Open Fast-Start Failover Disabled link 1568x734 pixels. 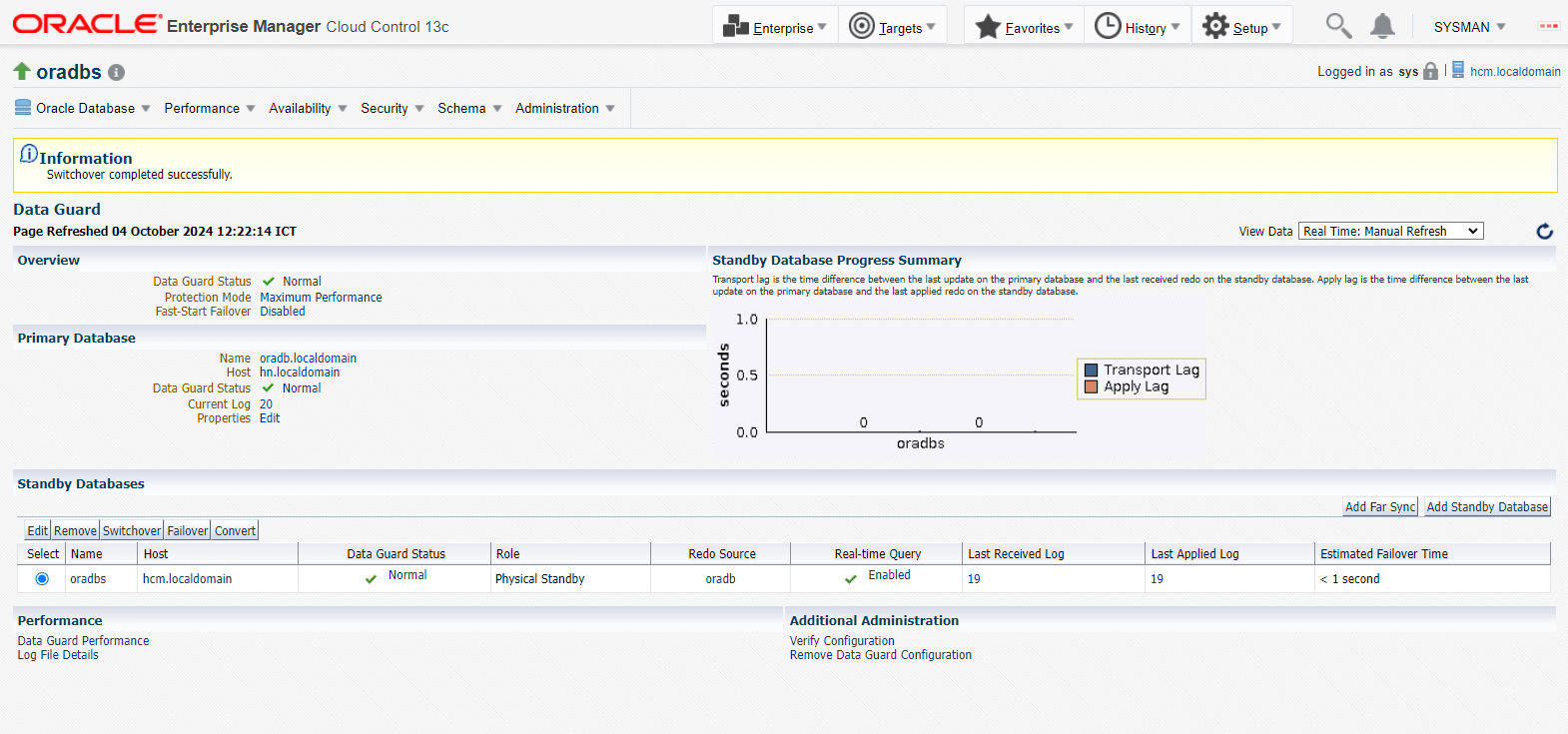(x=283, y=312)
